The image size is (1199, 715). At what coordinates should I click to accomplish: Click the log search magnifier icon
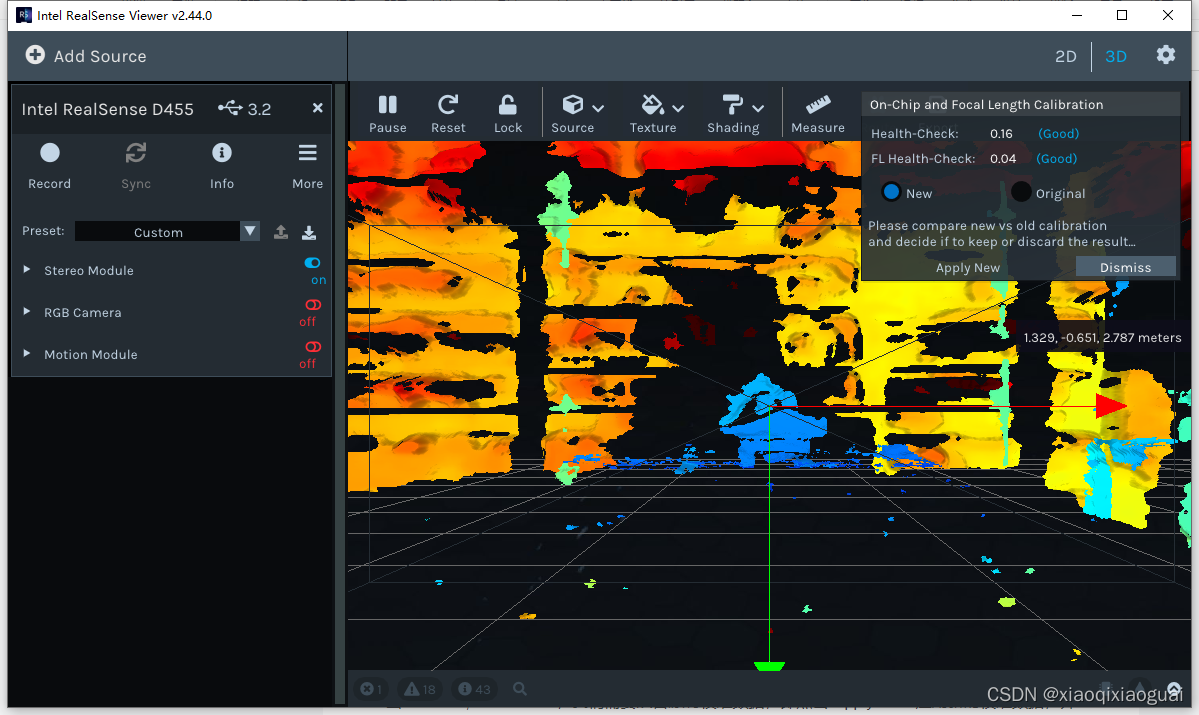520,689
